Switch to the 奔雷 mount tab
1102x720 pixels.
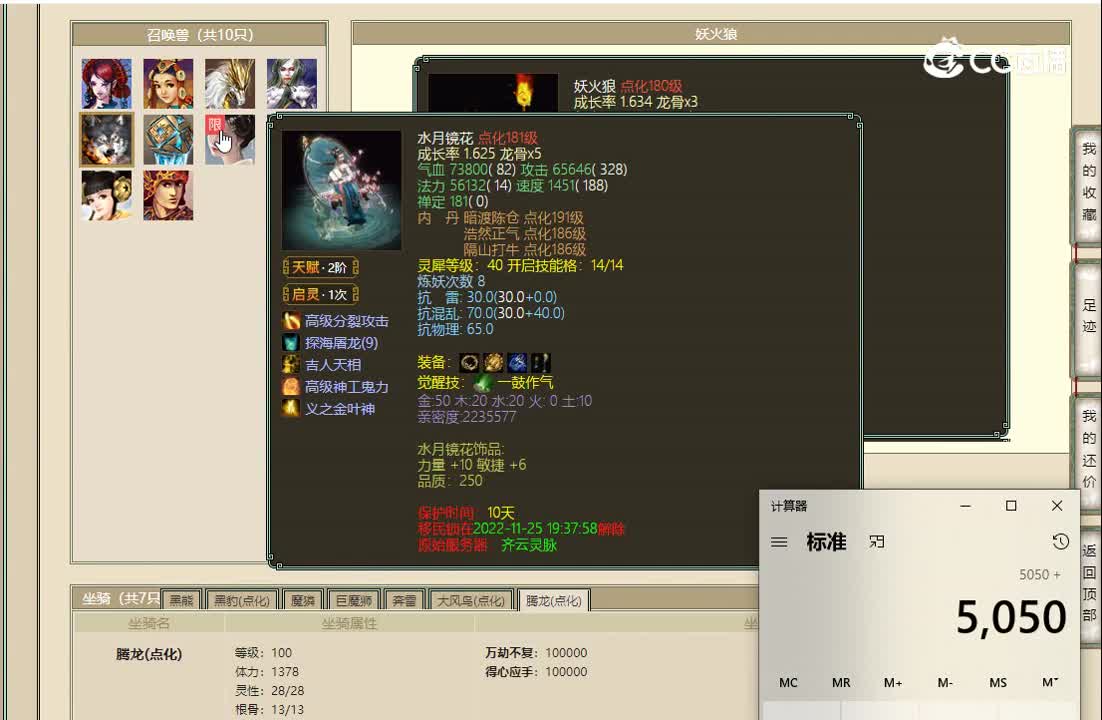(x=404, y=600)
